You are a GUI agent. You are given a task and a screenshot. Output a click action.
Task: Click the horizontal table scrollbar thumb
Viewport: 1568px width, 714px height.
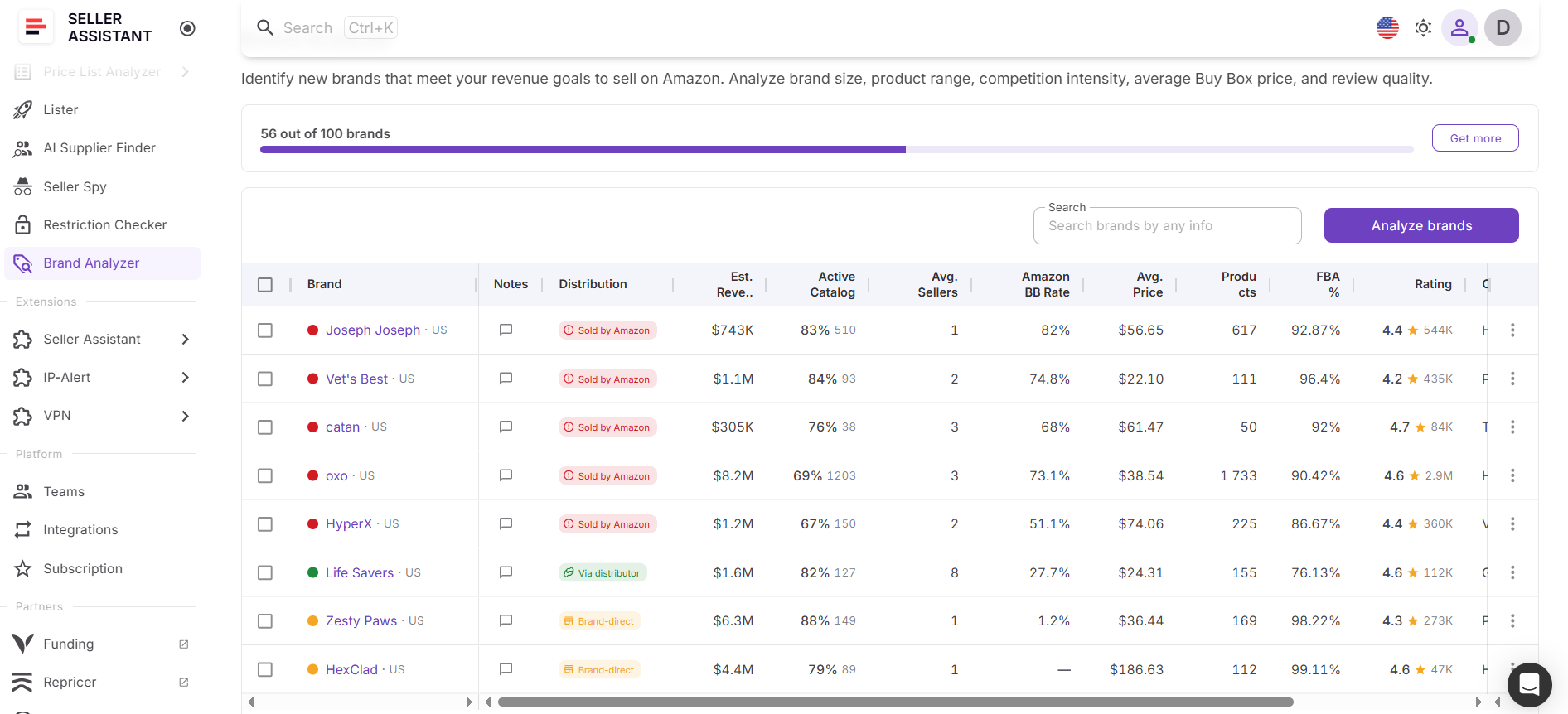[x=895, y=702]
